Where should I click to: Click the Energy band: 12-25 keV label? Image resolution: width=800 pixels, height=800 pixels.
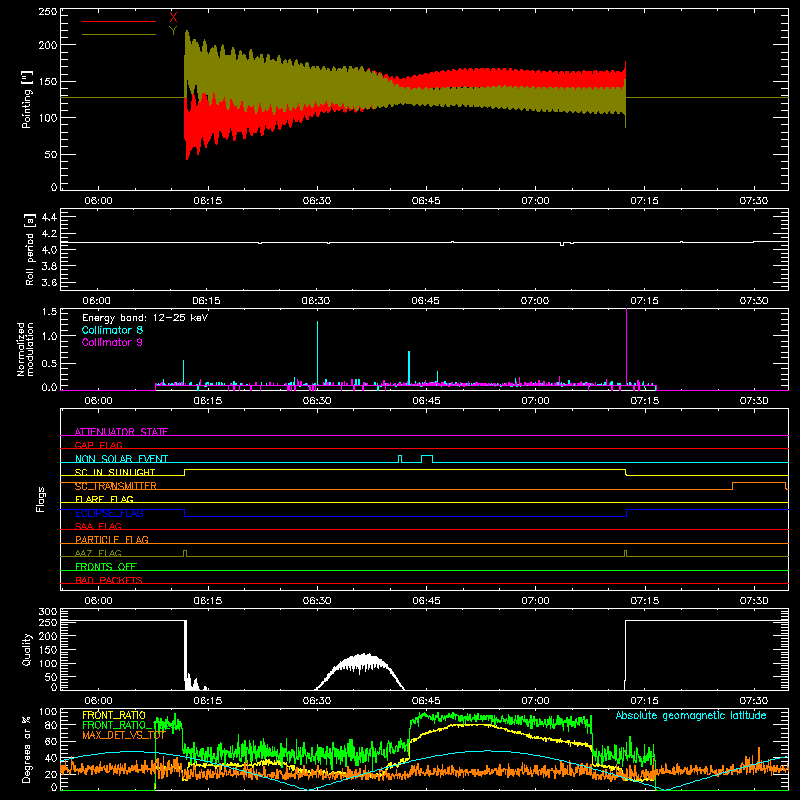pyautogui.click(x=145, y=318)
